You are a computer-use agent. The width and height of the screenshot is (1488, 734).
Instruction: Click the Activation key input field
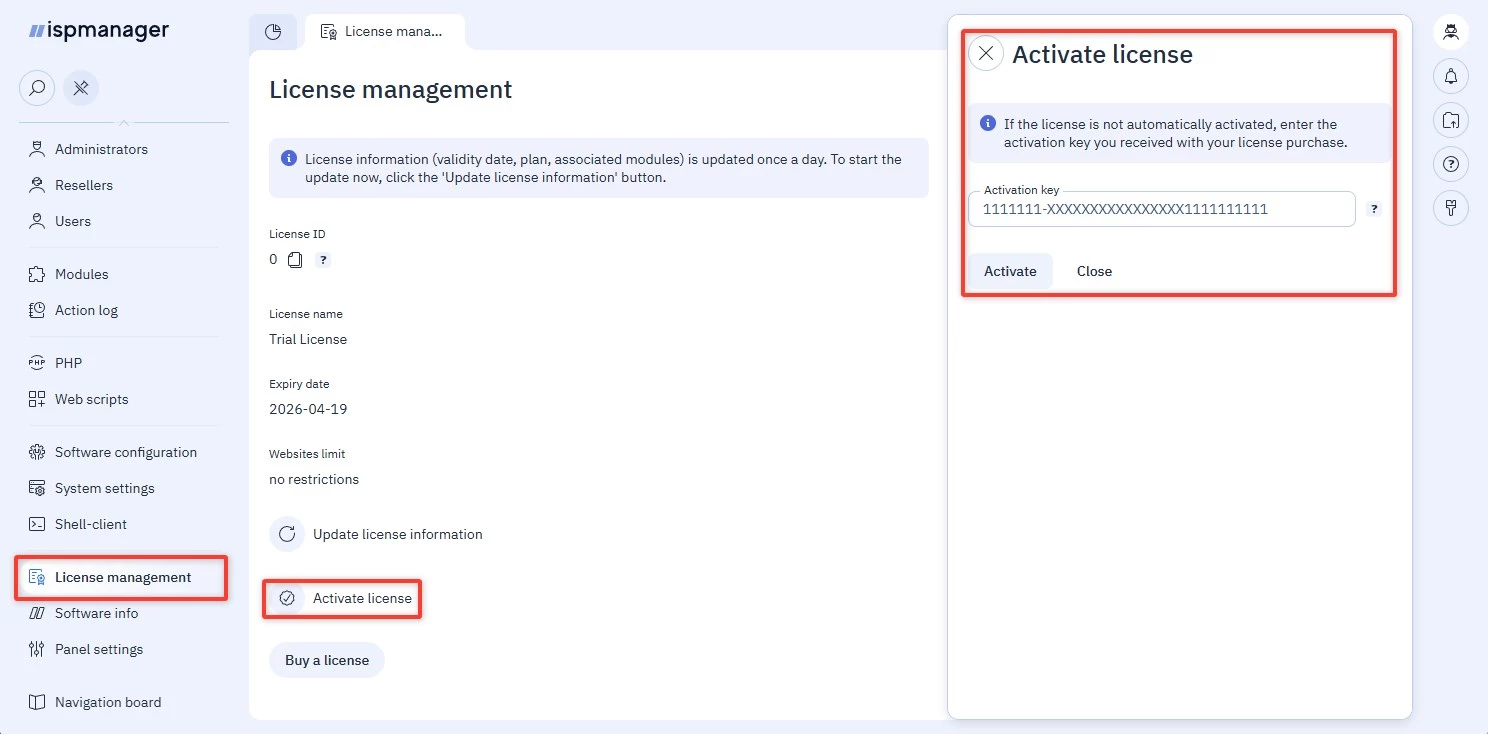(1160, 210)
